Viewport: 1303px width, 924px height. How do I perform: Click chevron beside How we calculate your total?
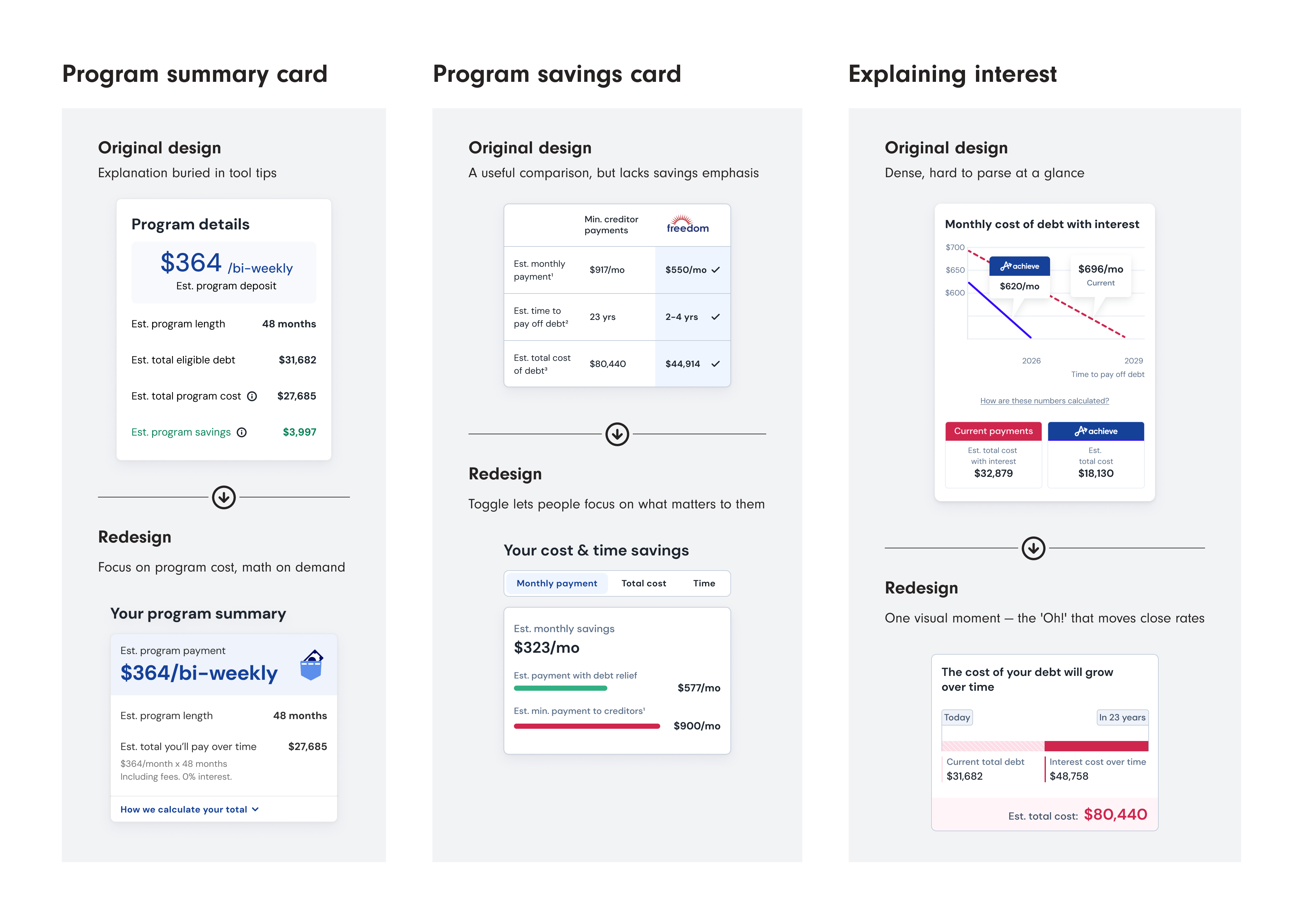[256, 809]
